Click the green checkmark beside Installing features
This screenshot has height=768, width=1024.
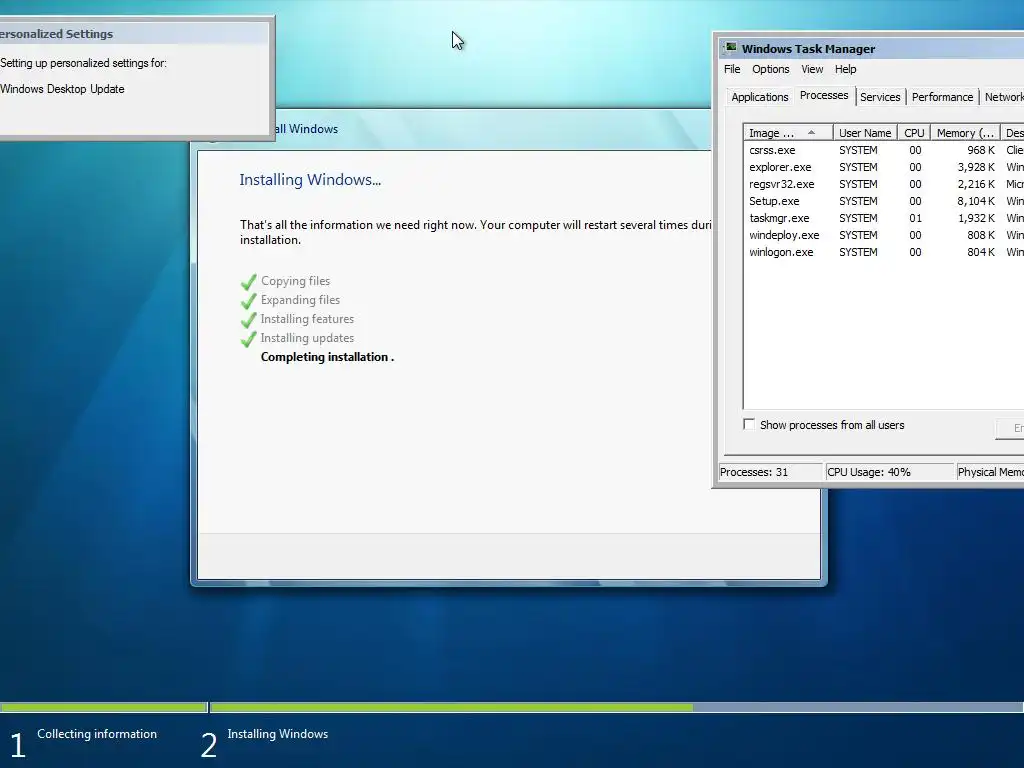[248, 320]
